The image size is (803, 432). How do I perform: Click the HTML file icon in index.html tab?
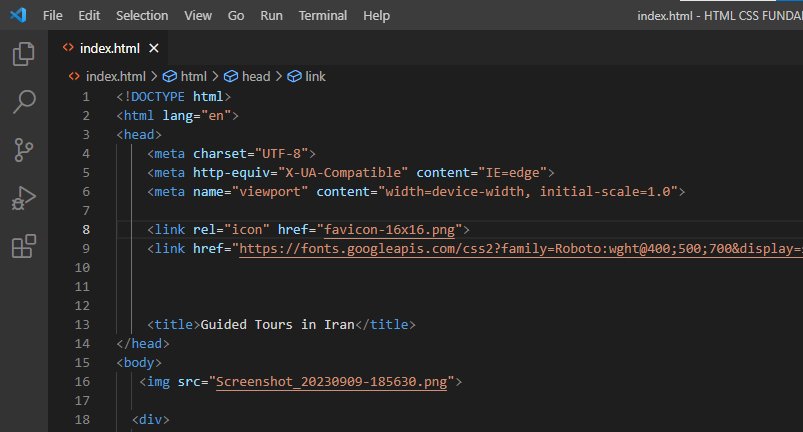click(x=68, y=48)
